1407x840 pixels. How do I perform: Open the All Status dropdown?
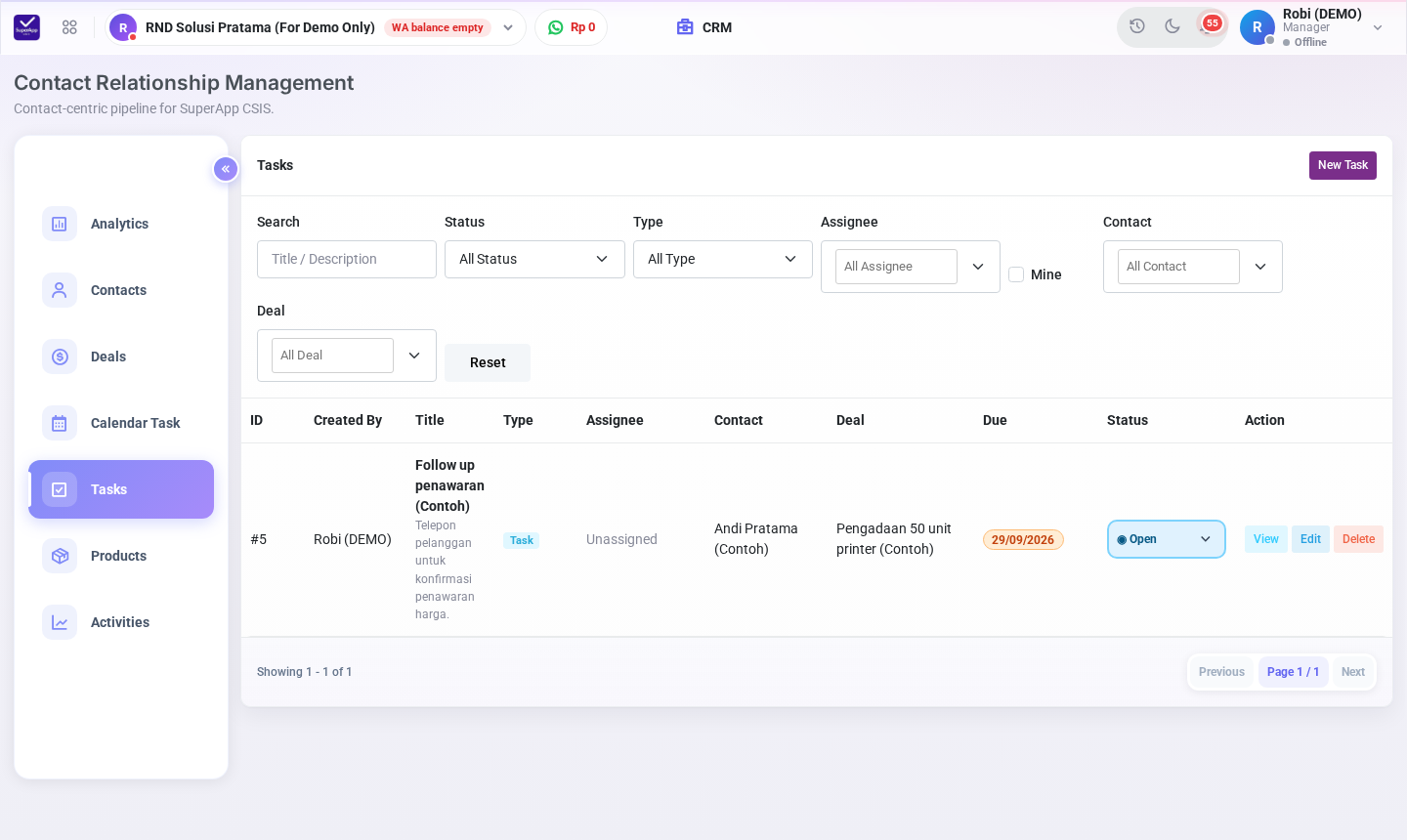[534, 259]
